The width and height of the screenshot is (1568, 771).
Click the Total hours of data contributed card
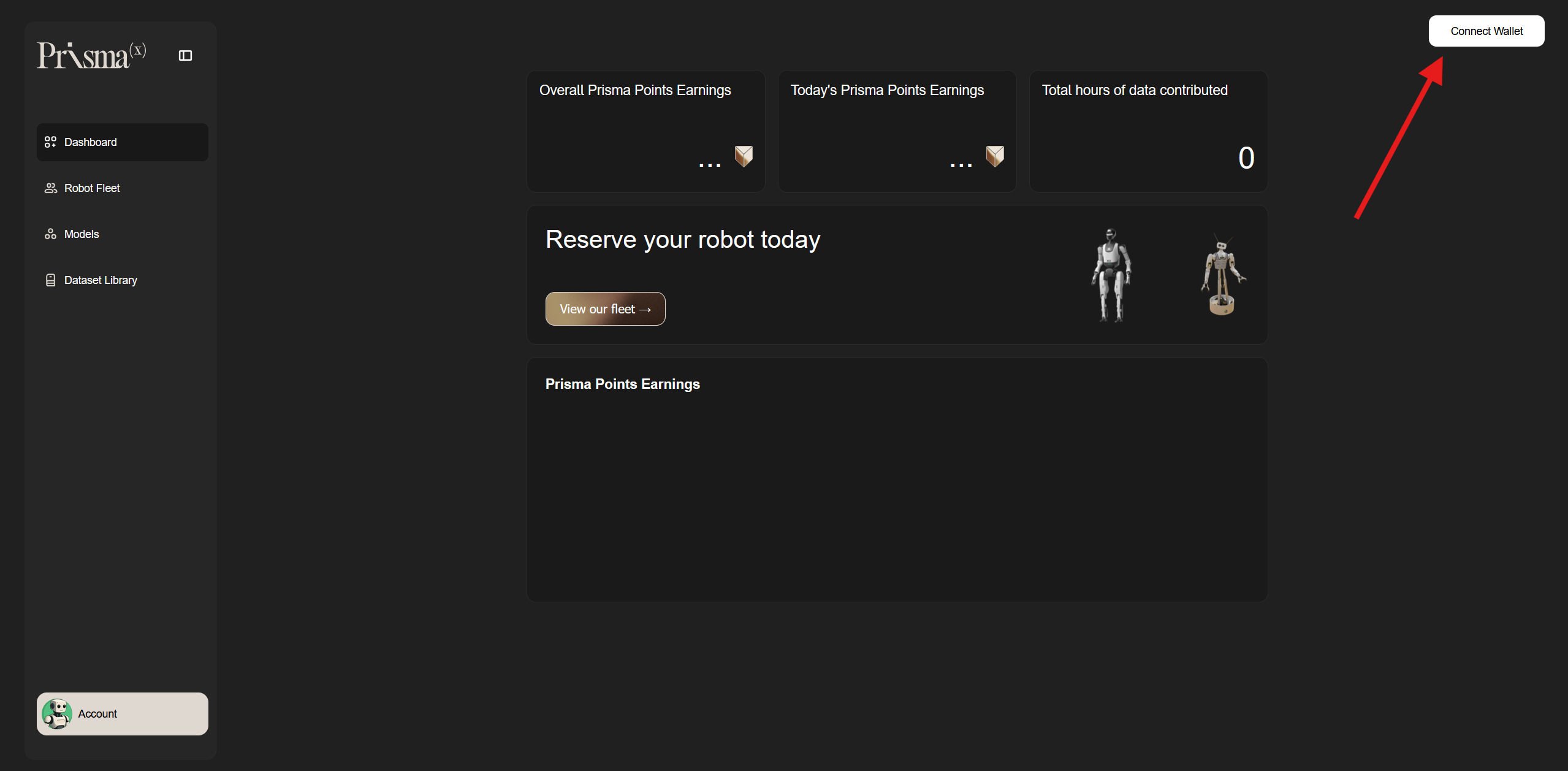pos(1147,131)
